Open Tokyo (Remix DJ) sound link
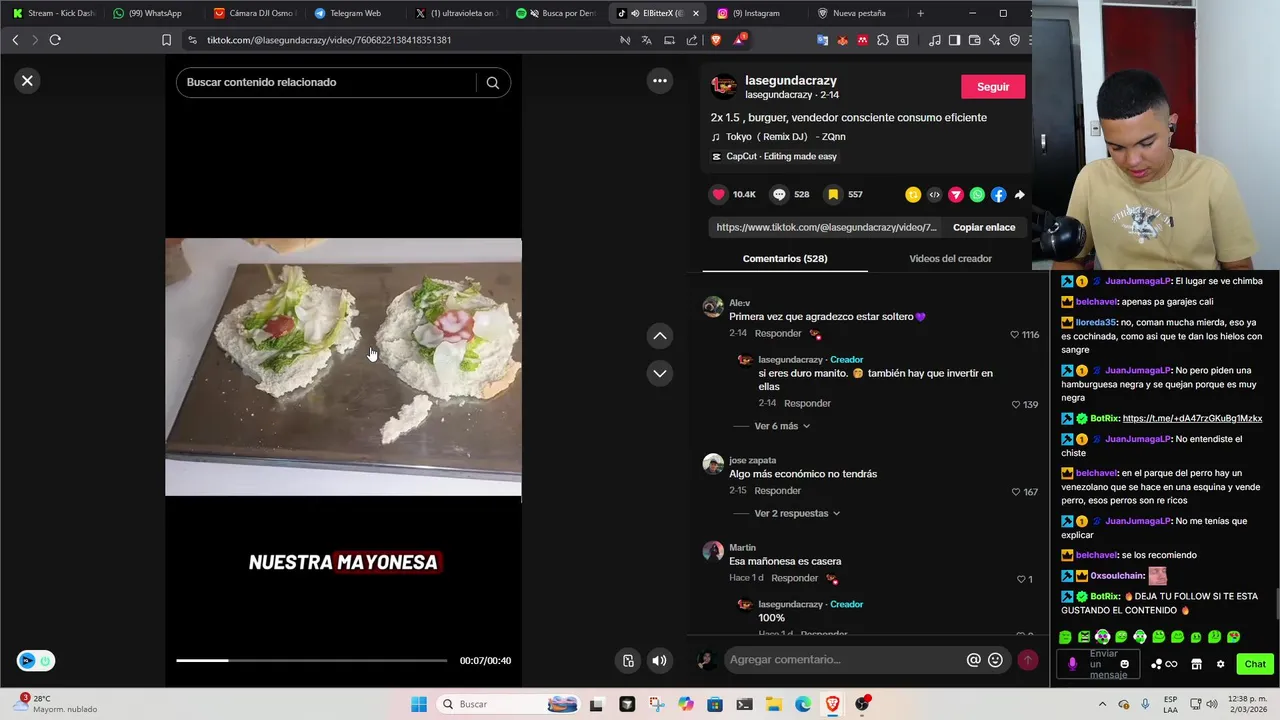The image size is (1280, 720). click(785, 137)
